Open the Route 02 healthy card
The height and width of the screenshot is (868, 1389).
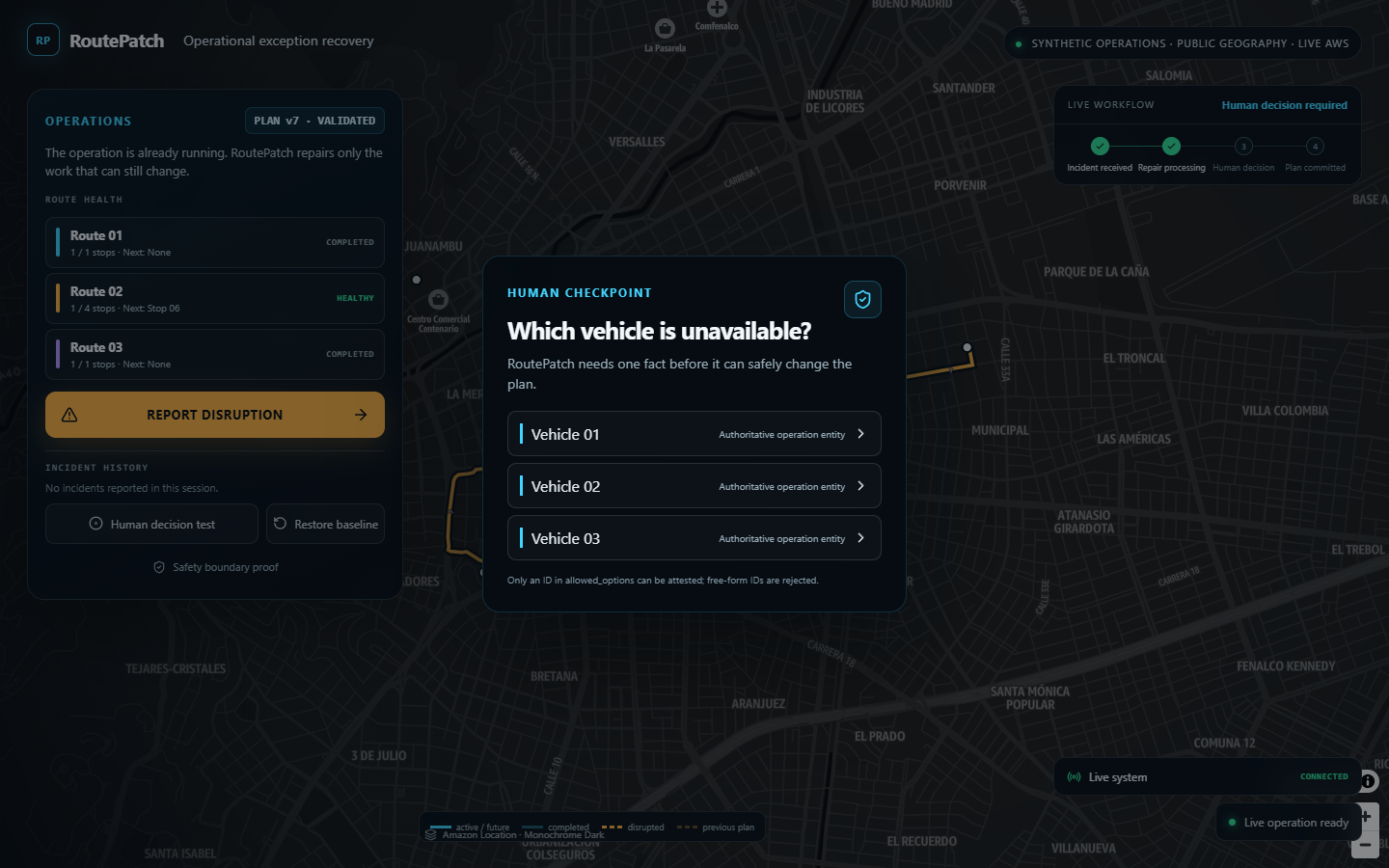coord(215,299)
